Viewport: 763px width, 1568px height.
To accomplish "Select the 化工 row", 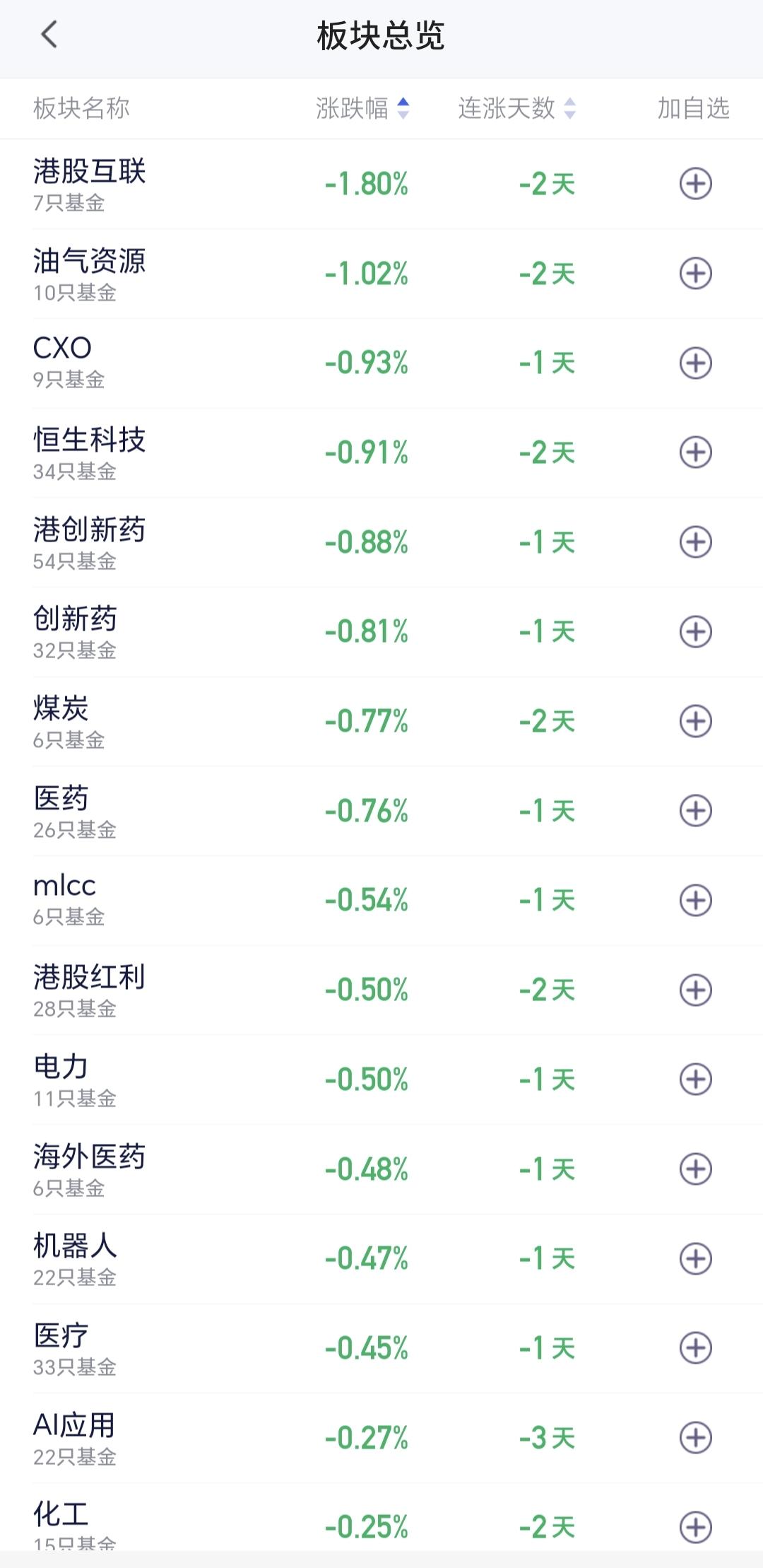I will click(x=381, y=1519).
